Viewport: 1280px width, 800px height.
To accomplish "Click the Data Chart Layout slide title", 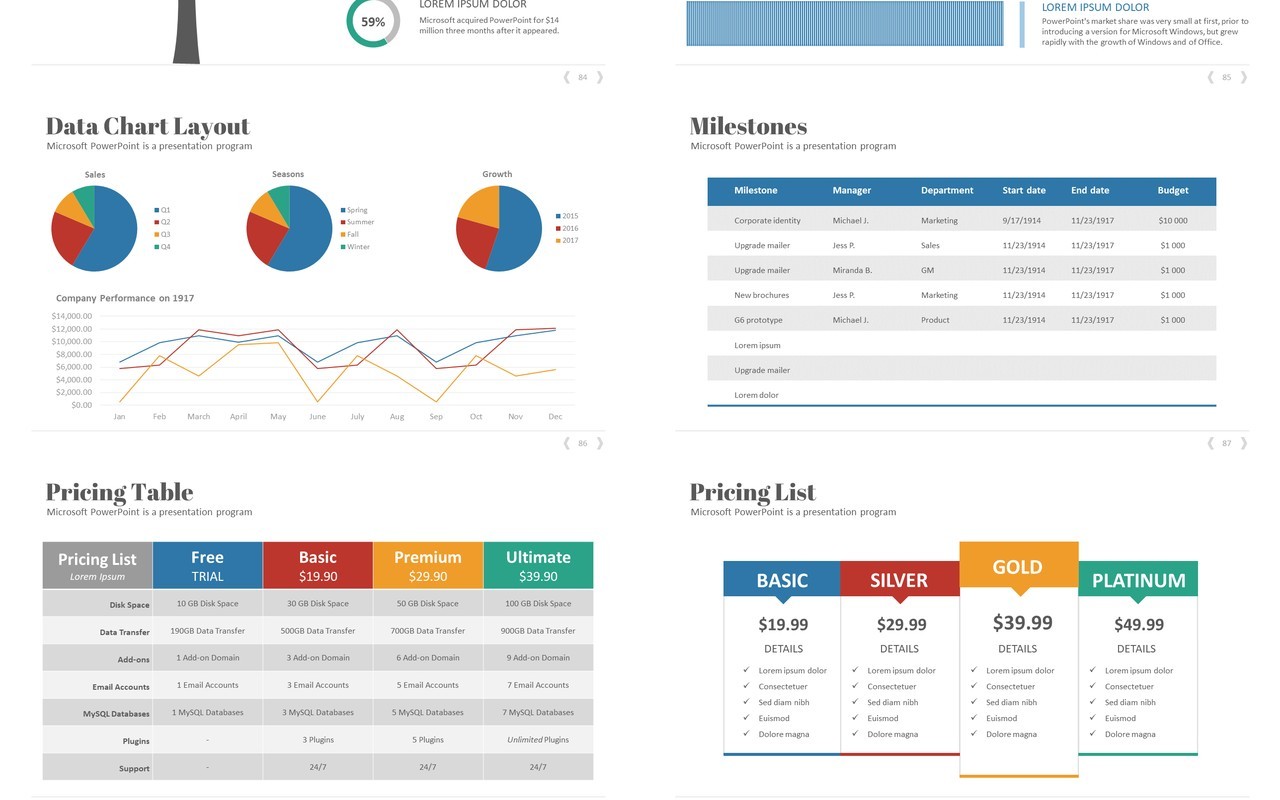I will (x=147, y=126).
